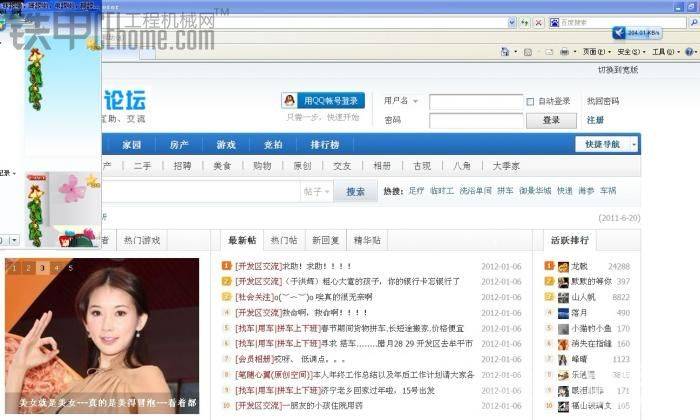Open the Print dropdown arrow

tap(575, 52)
